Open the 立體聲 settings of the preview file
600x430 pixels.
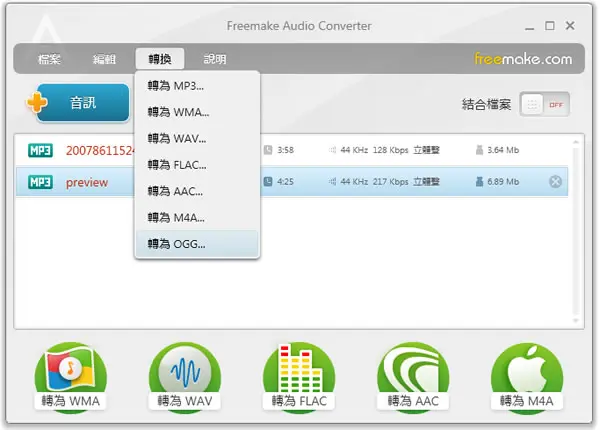click(426, 181)
